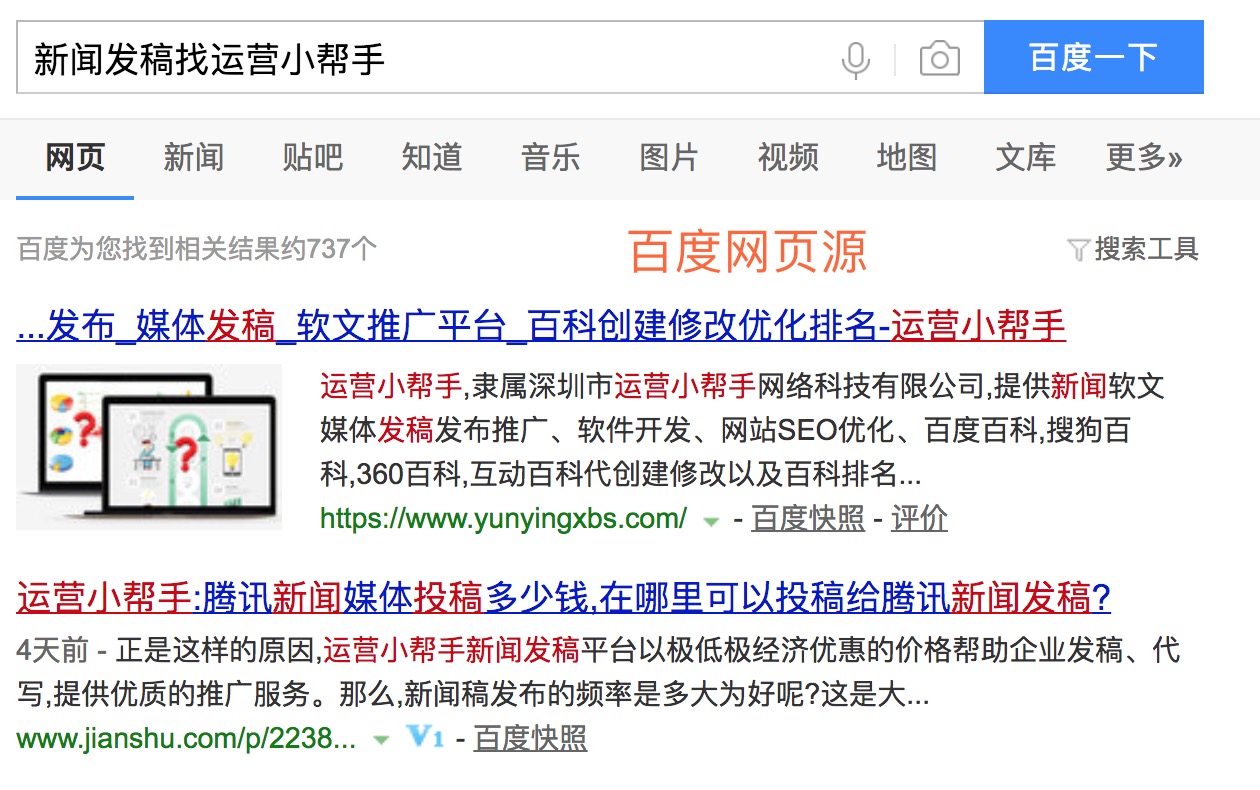
Task: Click the funnel icon beside 搜索工具
Action: (x=1078, y=249)
